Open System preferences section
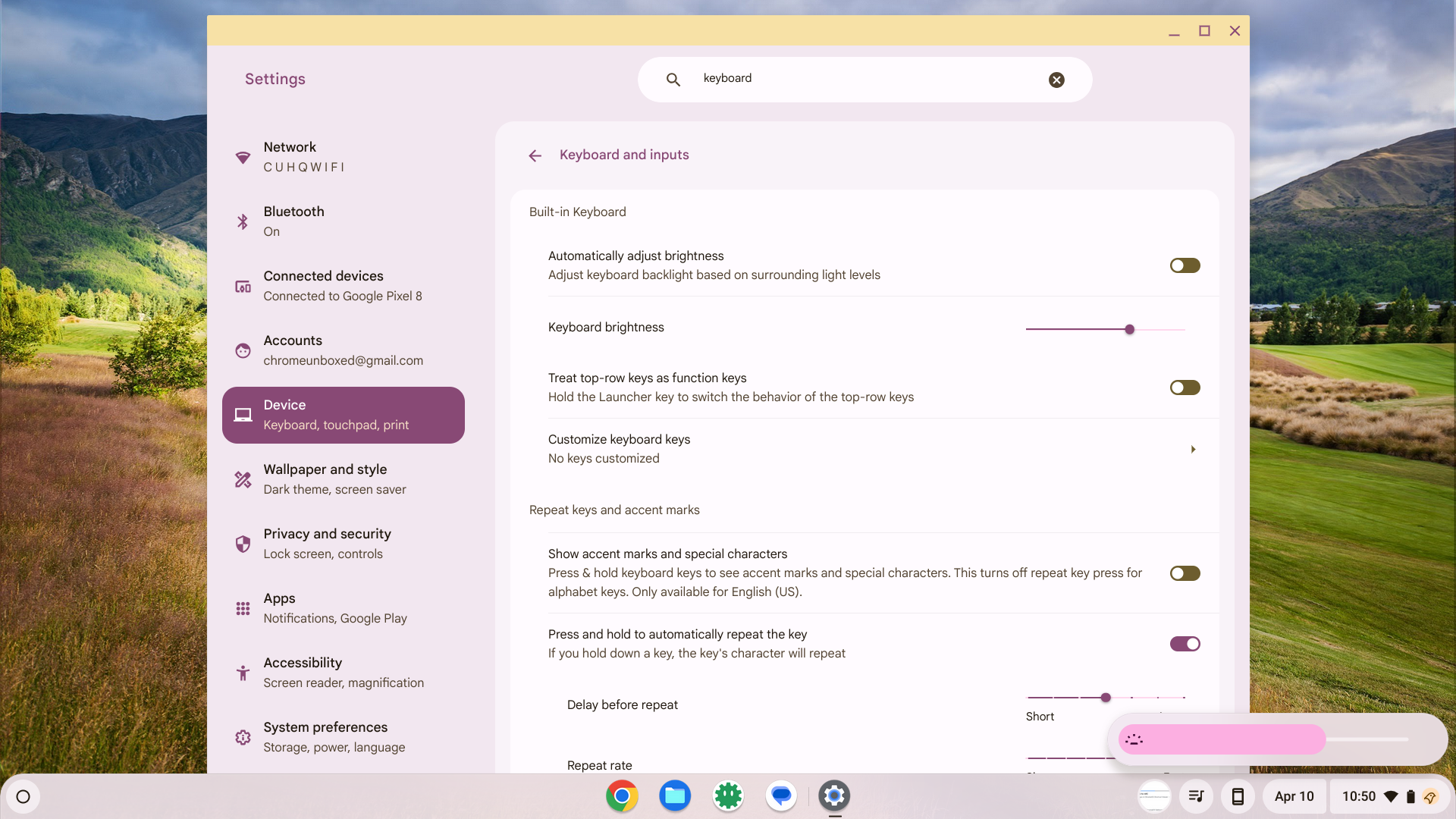 point(343,736)
